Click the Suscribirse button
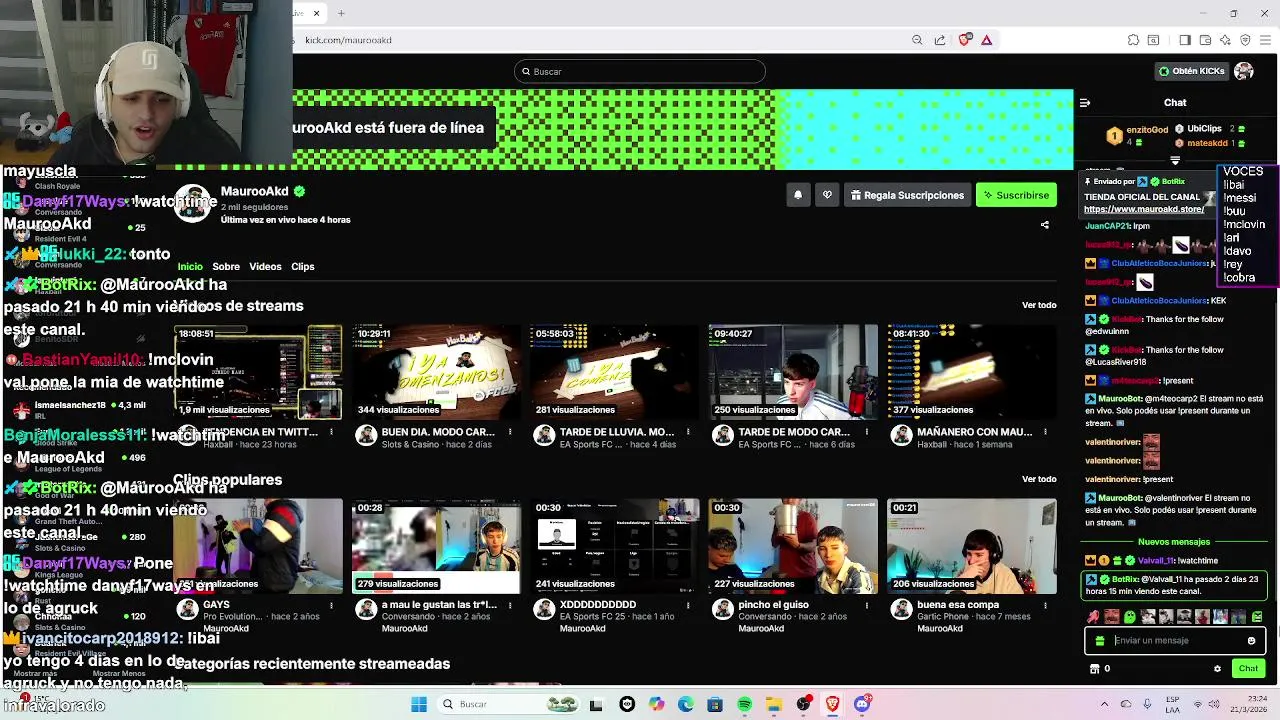This screenshot has width=1280, height=720. click(x=1016, y=195)
